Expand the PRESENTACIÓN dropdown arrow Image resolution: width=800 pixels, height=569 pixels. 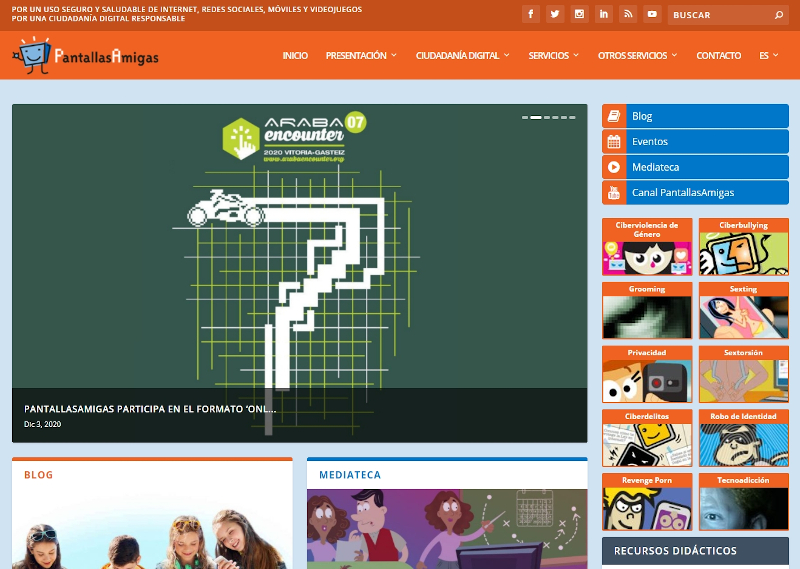point(394,55)
